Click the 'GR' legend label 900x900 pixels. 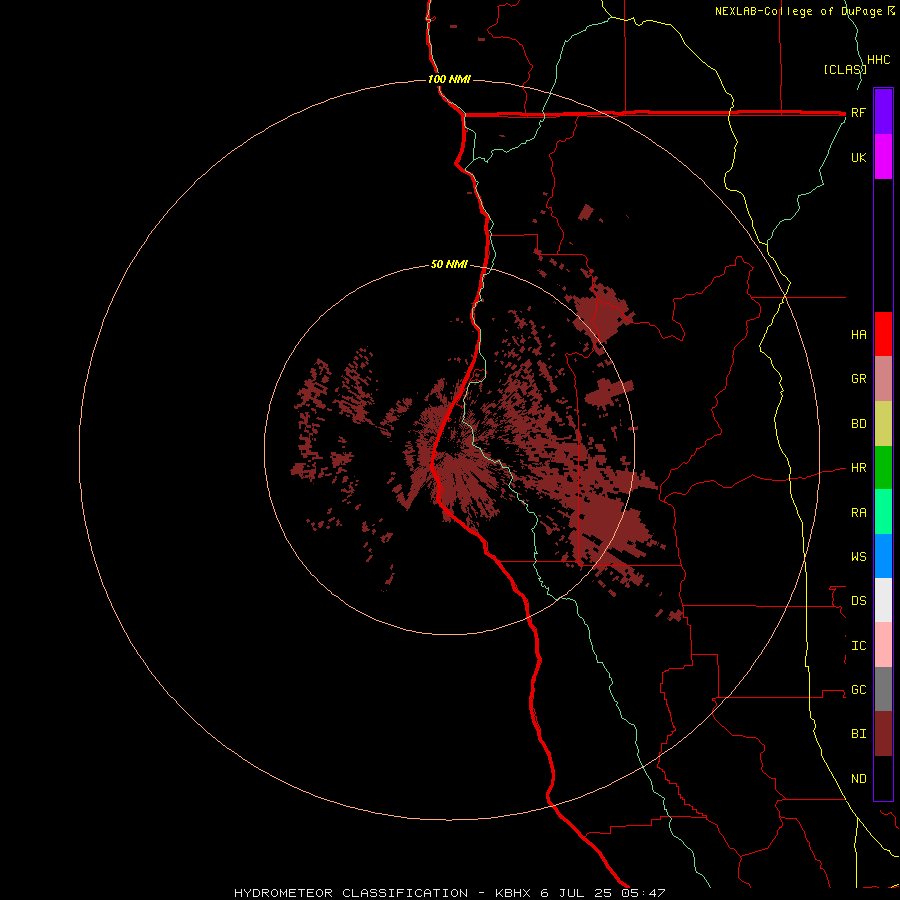click(x=859, y=379)
